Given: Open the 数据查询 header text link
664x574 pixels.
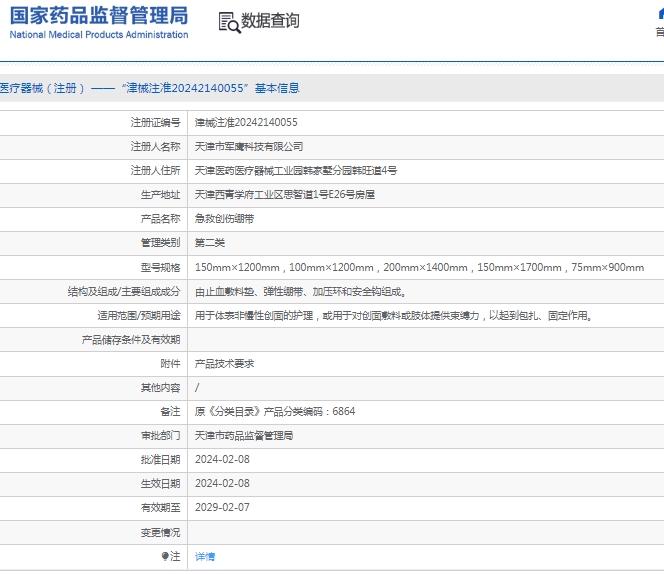Looking at the screenshot, I should coord(270,21).
